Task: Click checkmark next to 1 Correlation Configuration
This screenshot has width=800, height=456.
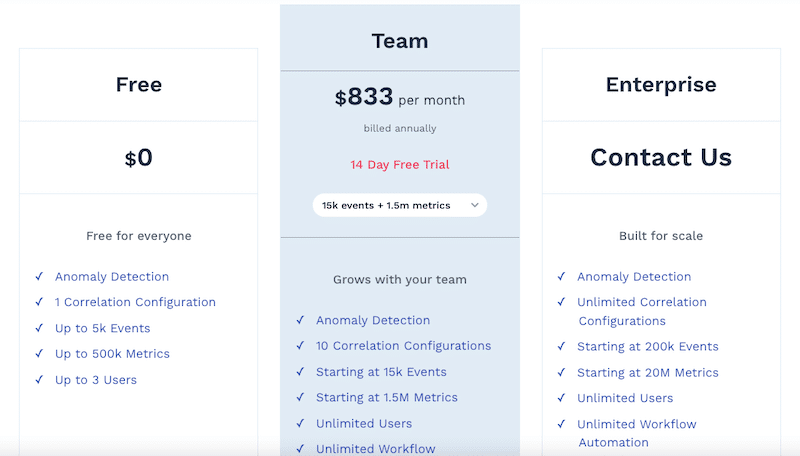Action: (x=39, y=302)
